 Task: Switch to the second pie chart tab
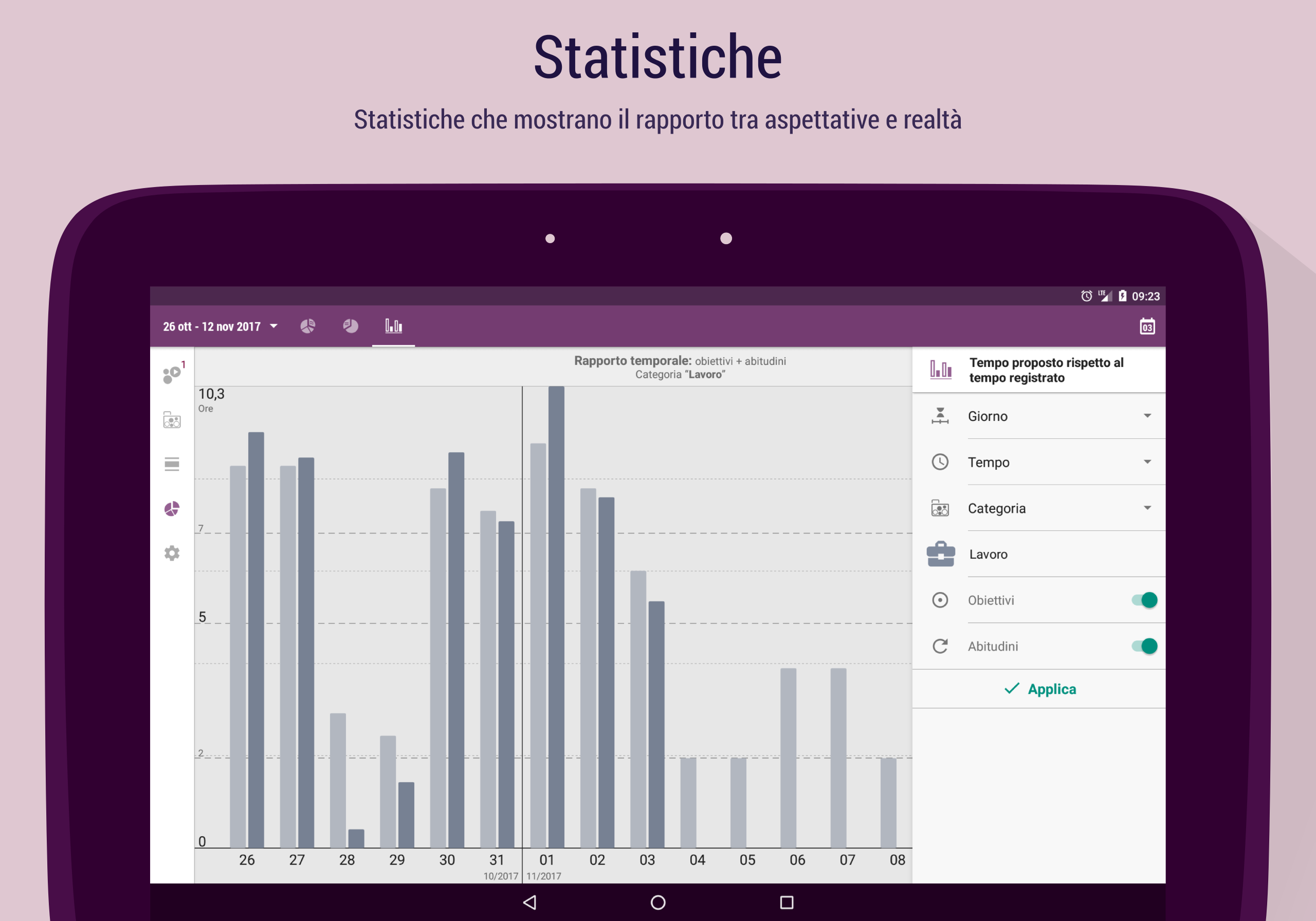click(351, 326)
